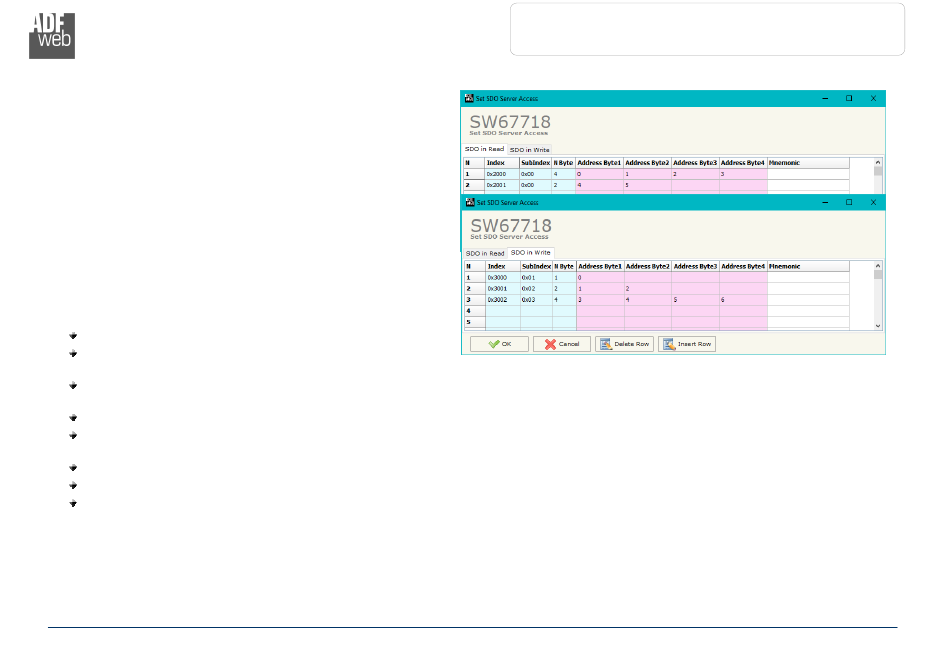
Task: Click SubIndex cell of the 0x2001 row
Action: click(536, 185)
